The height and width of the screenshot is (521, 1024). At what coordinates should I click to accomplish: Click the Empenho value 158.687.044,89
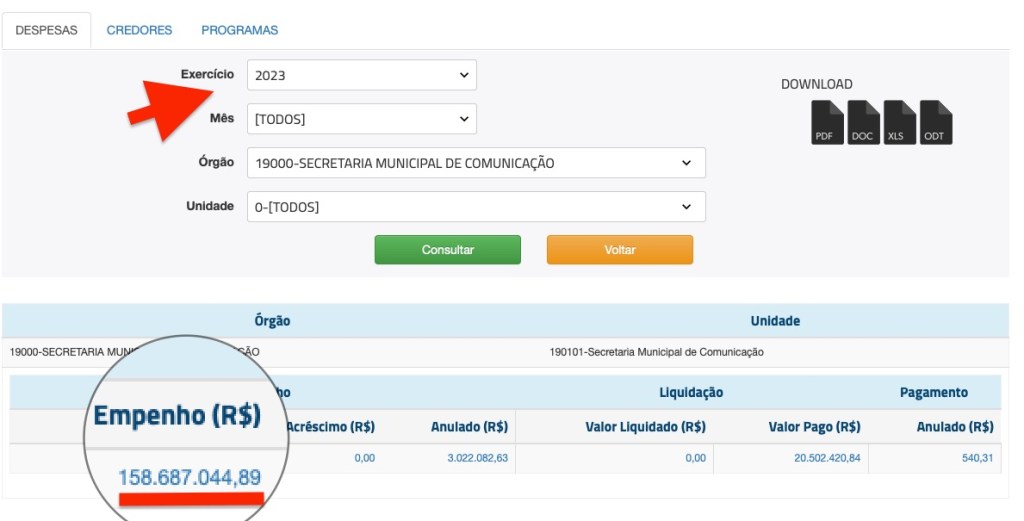click(x=189, y=477)
